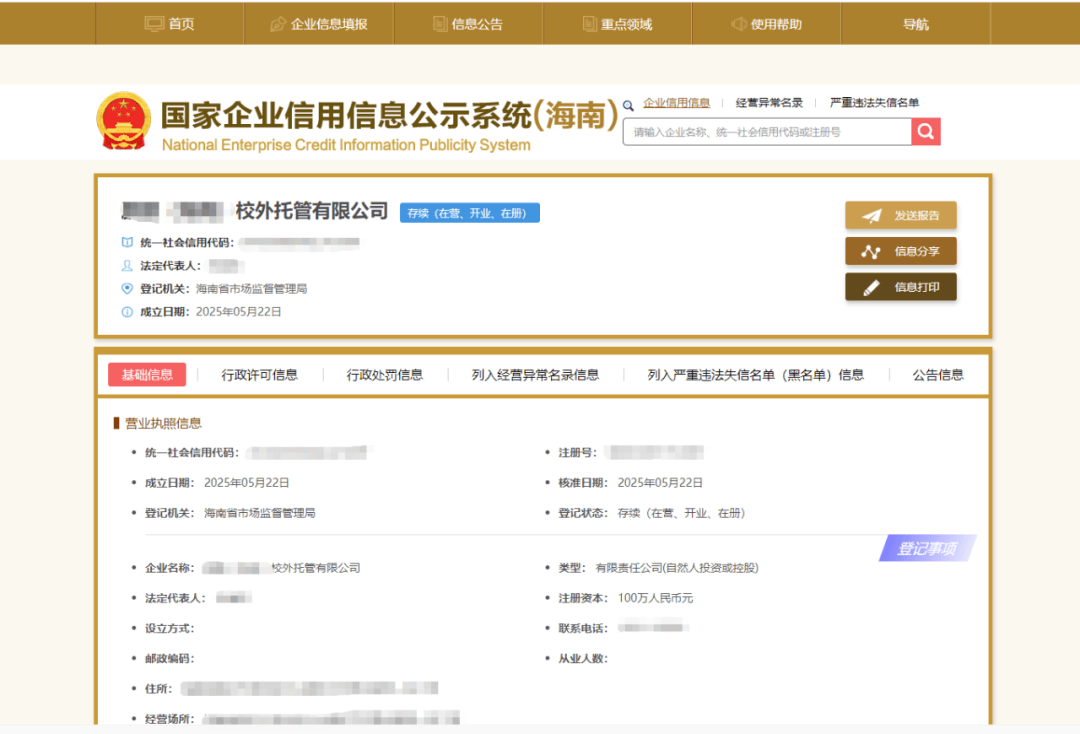Click the national emblem logo
Viewport: 1080px width, 734px height.
tap(122, 122)
